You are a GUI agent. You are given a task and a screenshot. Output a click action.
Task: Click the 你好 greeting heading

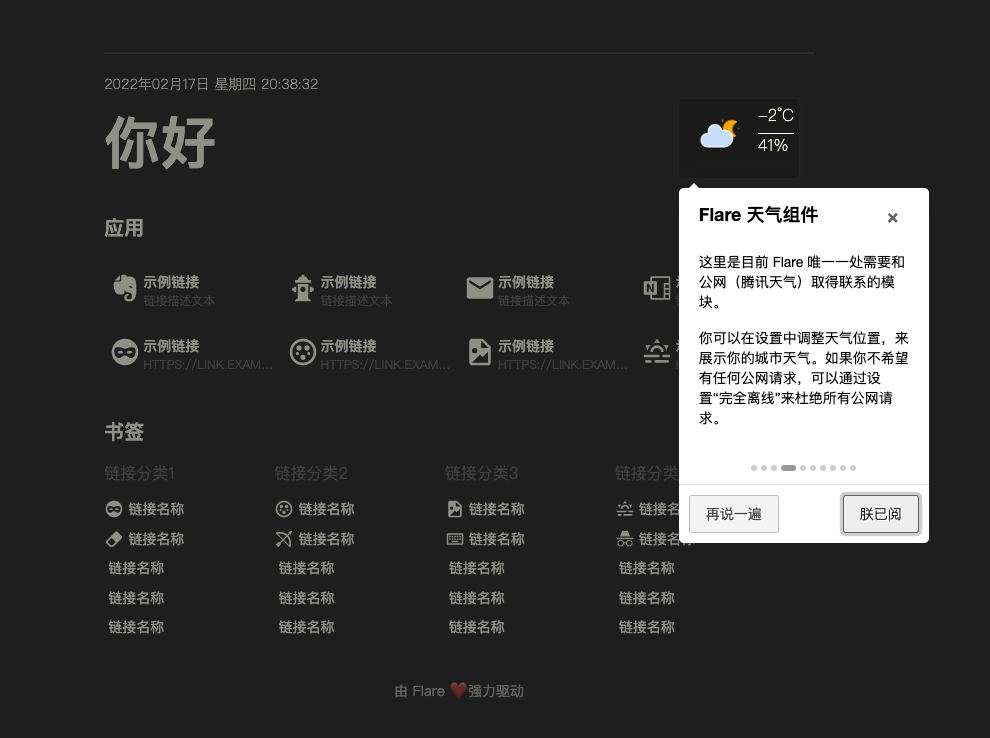(160, 142)
